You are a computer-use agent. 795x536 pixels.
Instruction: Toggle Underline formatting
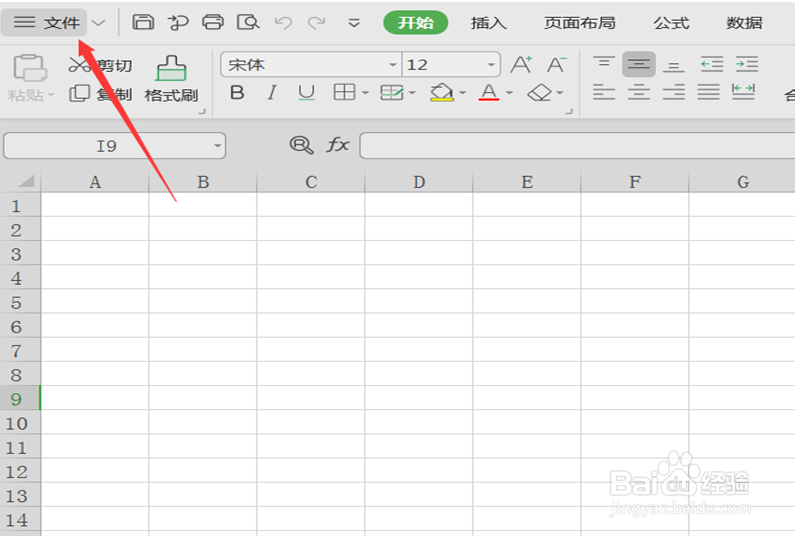click(x=306, y=93)
